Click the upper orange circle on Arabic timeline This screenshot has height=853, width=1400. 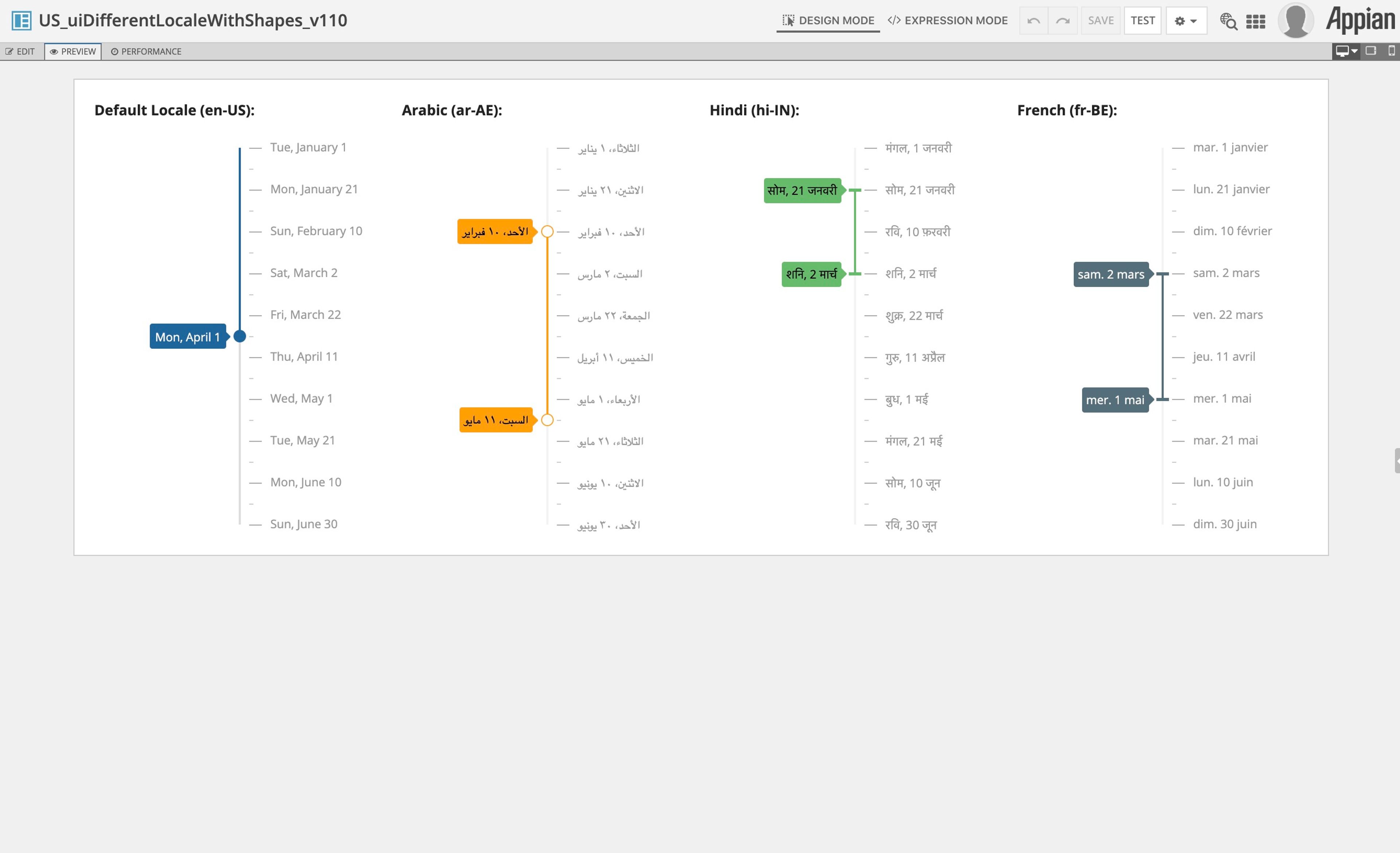547,231
